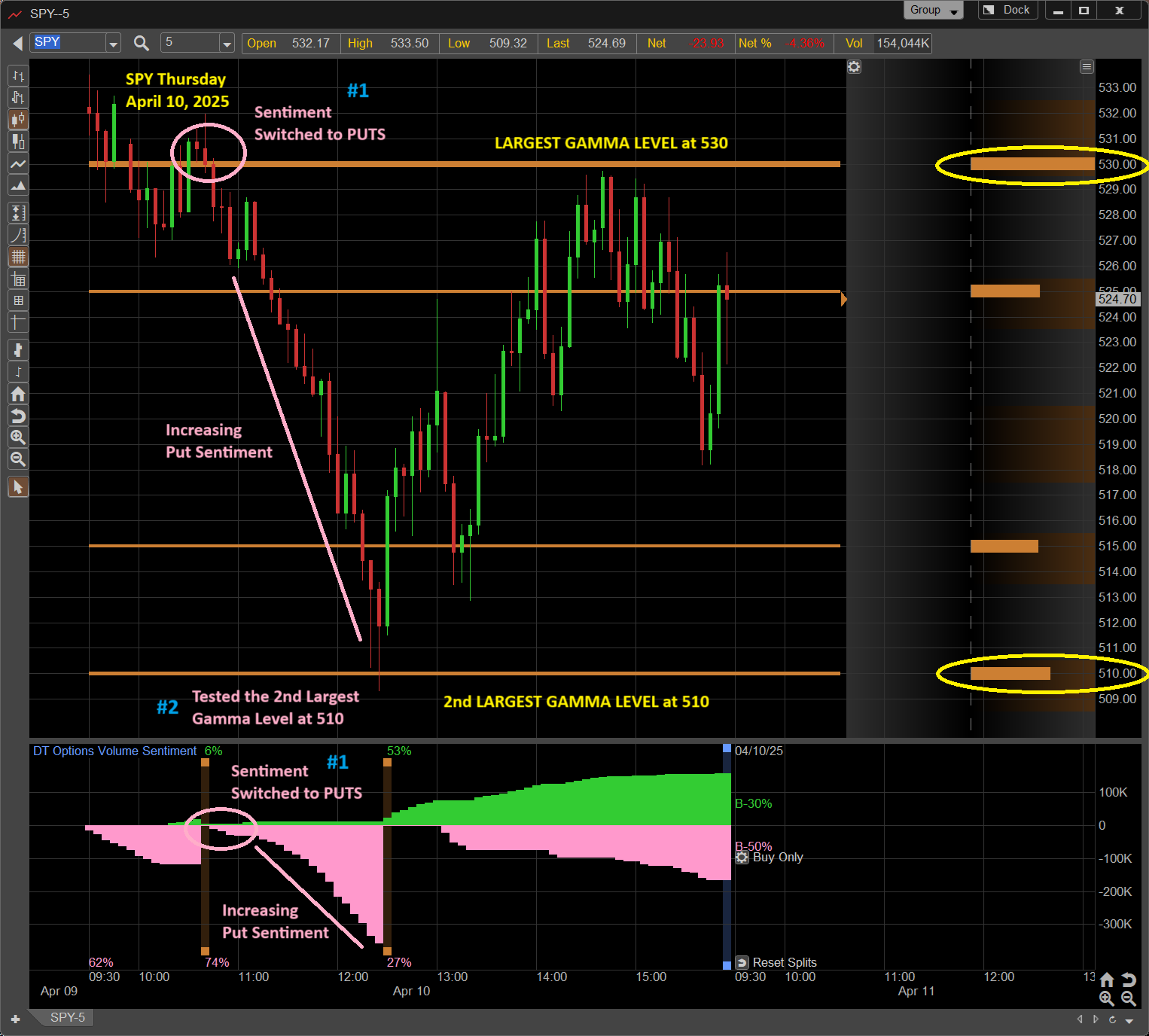Click the top split marker at 04/10/25
Screen dimensions: 1149x1036
point(727,748)
